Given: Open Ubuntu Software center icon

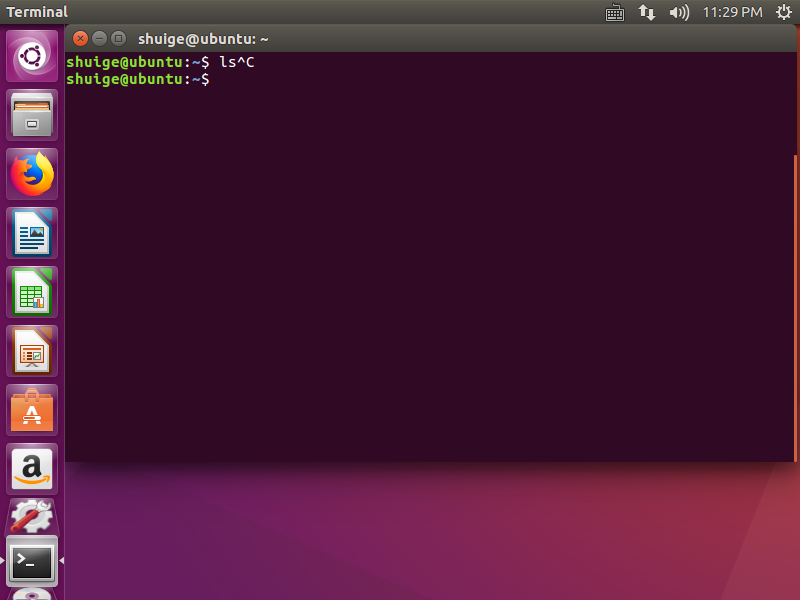Looking at the screenshot, I should [x=32, y=410].
